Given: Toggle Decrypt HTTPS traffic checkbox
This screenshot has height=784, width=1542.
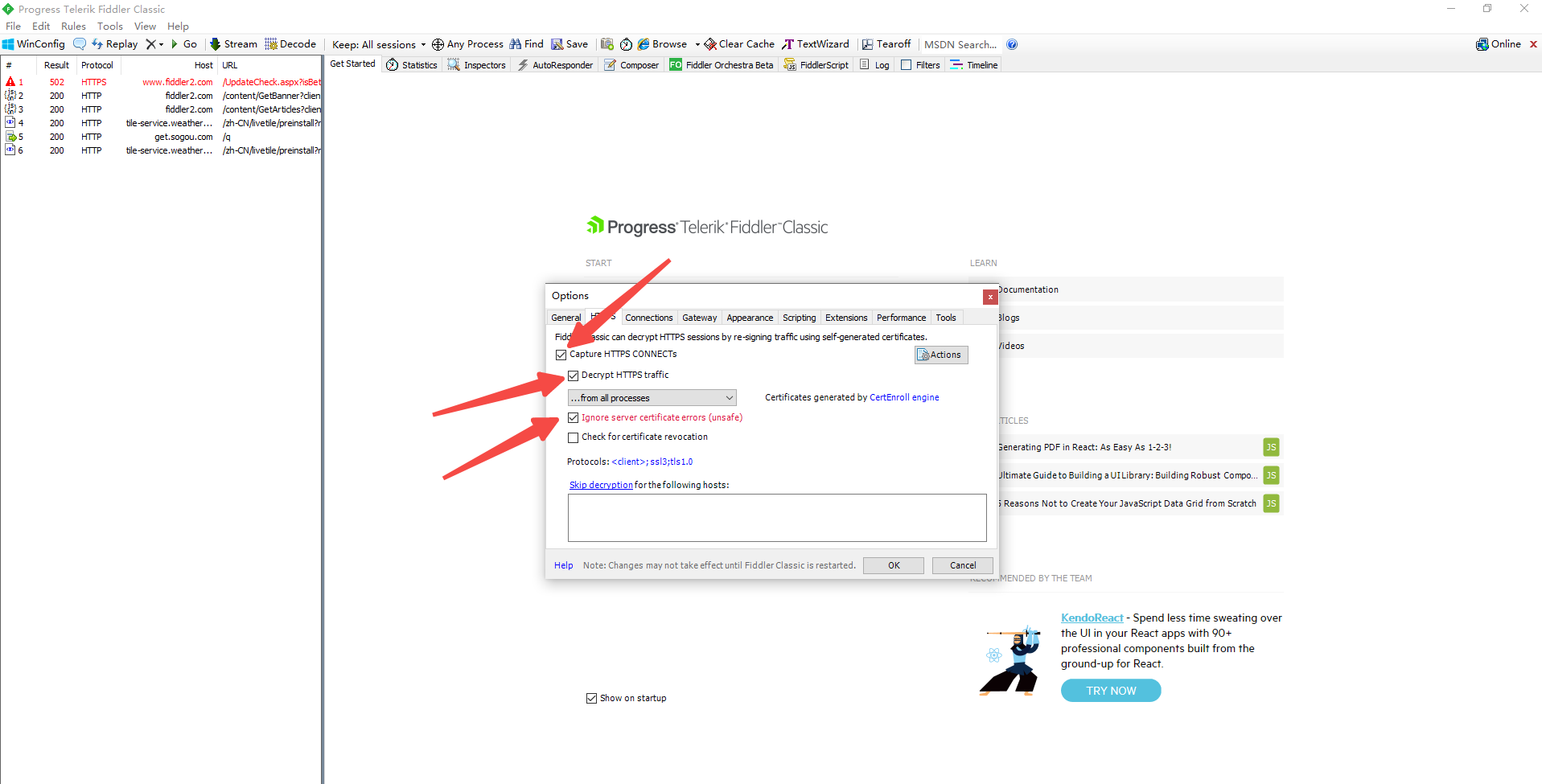Looking at the screenshot, I should (573, 376).
